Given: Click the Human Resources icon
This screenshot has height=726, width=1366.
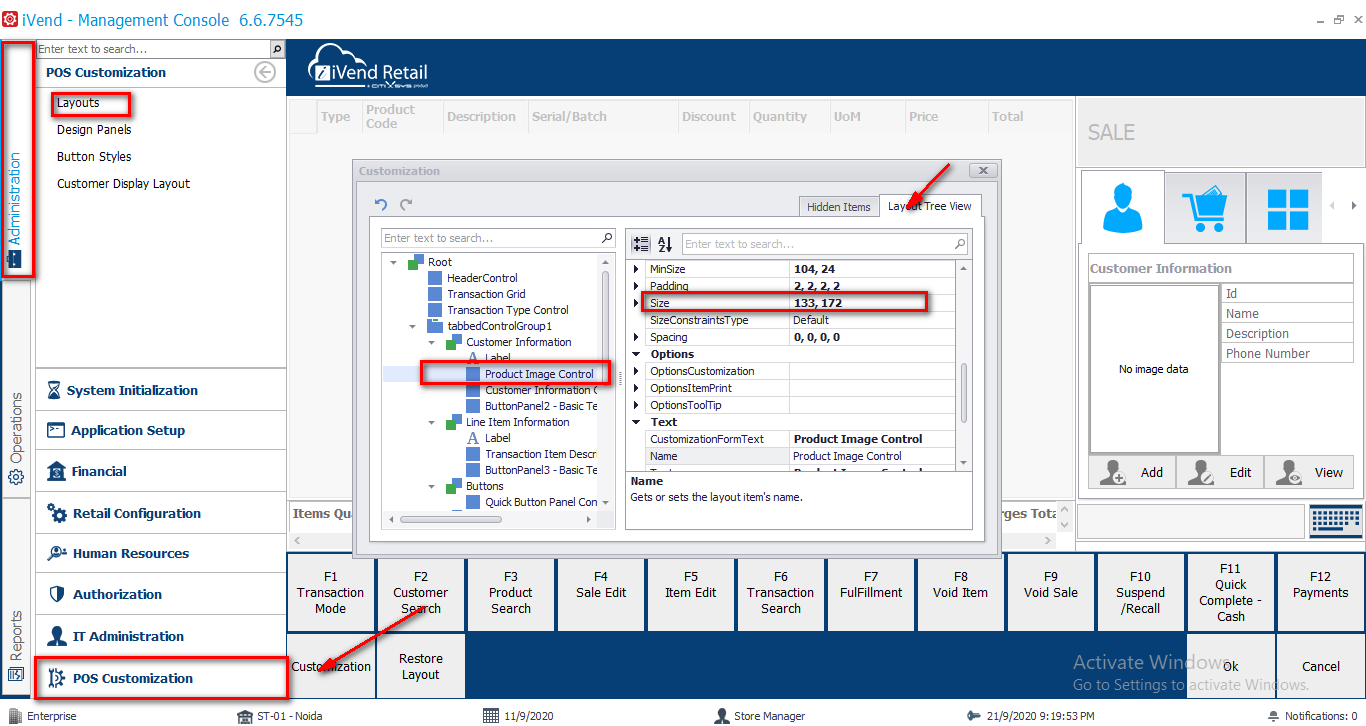Looking at the screenshot, I should [x=56, y=554].
